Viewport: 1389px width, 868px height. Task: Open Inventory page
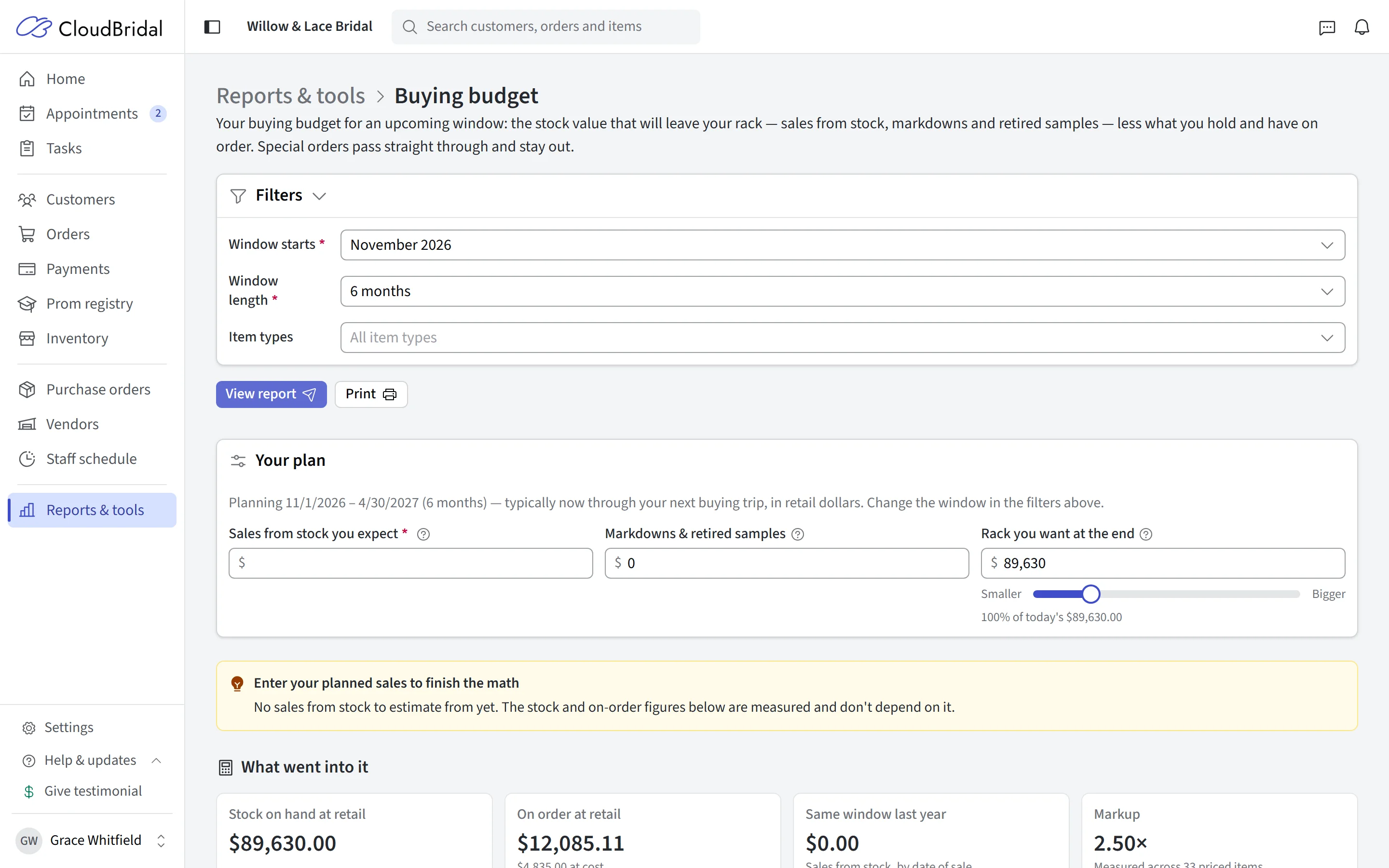pos(92,338)
